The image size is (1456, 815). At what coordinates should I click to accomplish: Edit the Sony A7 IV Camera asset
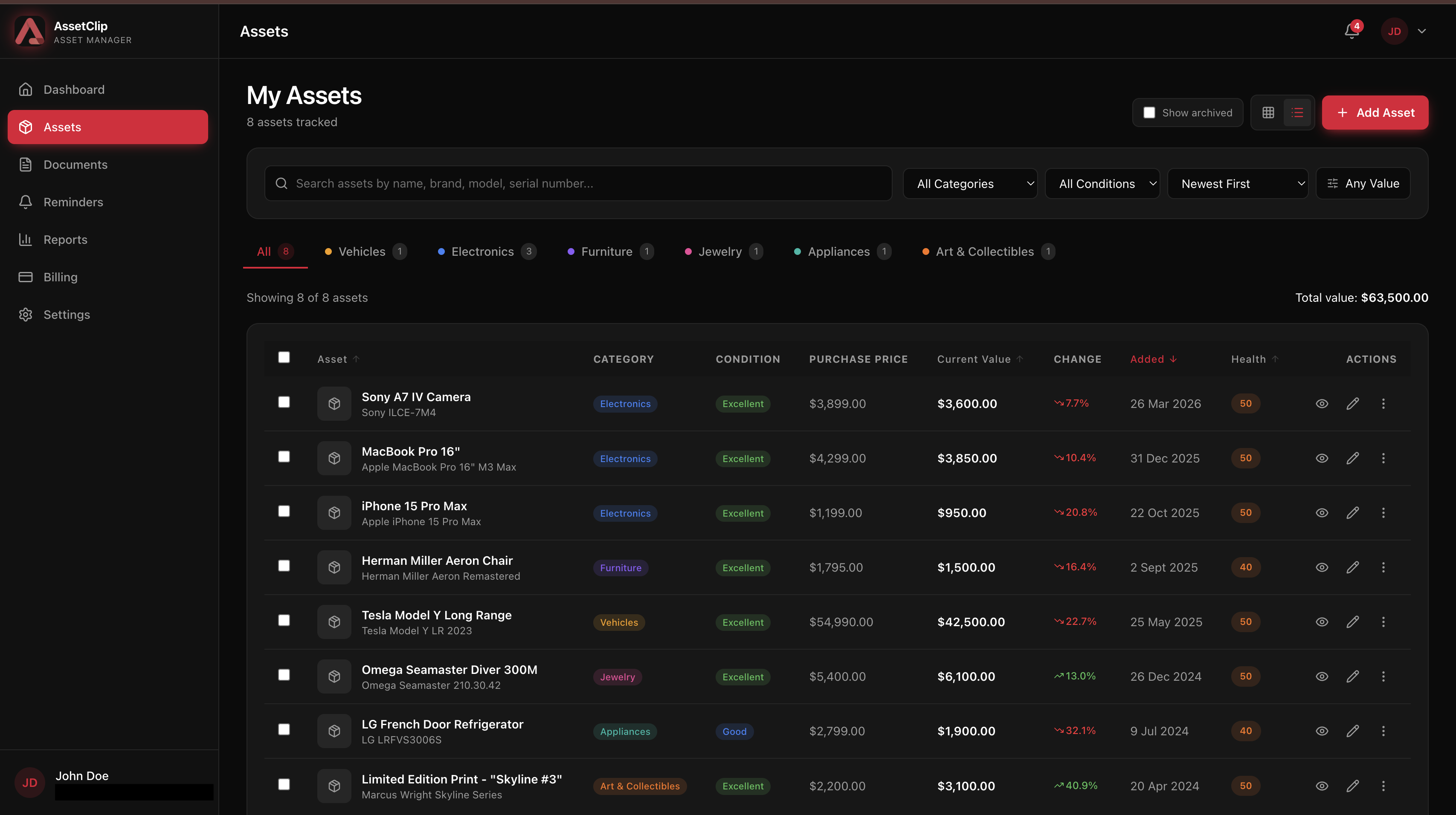1352,403
